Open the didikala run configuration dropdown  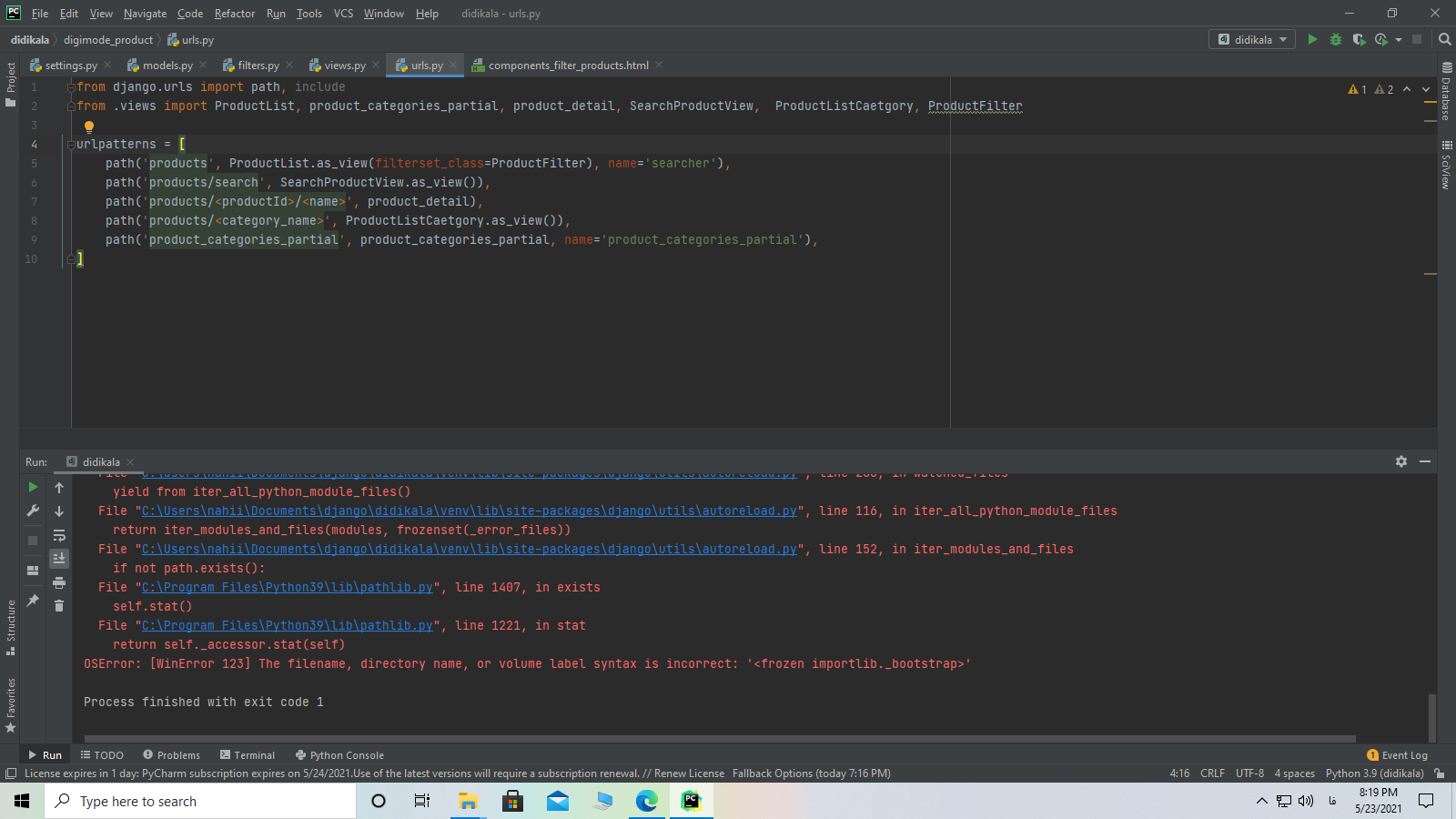(x=1252, y=40)
